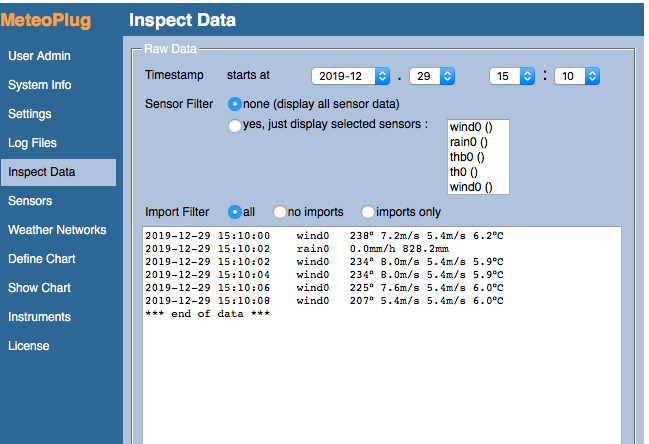
Task: Choose 'no imports' radio button
Action: click(280, 212)
